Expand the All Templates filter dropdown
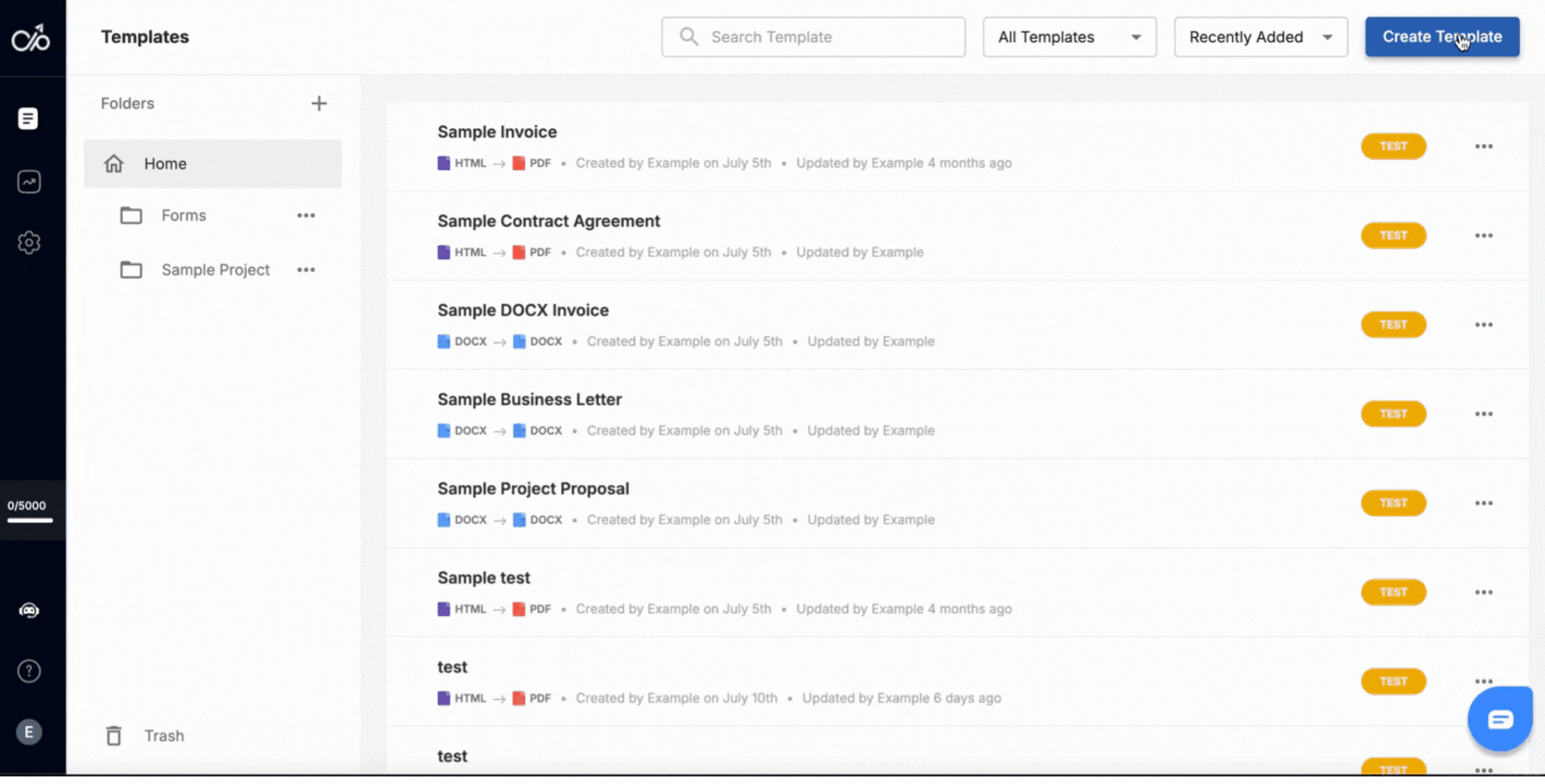Screen dimensions: 1545x784 [1068, 38]
